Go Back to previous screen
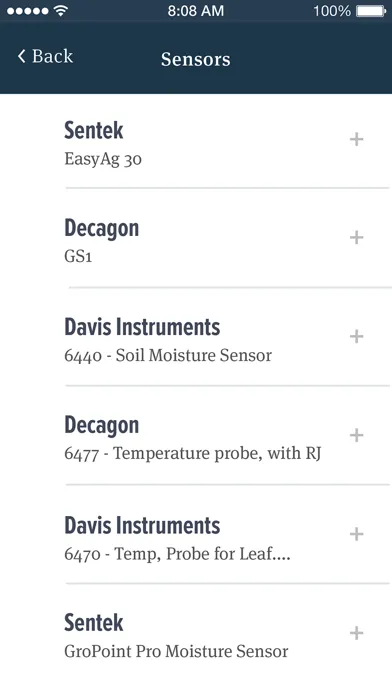392x696 pixels. coord(45,56)
